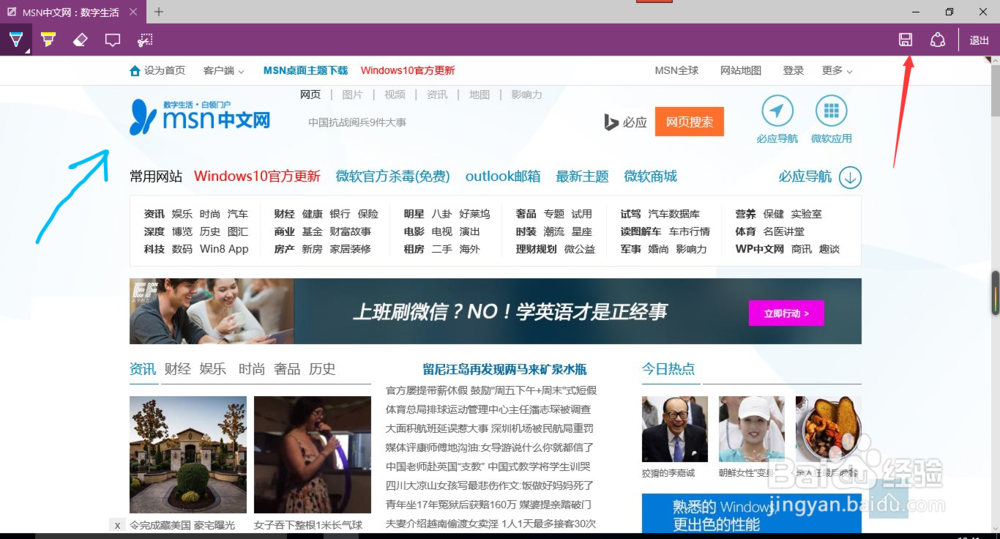The width and height of the screenshot is (1000, 539).
Task: Switch to the 娱乐 news tab
Action: tap(213, 369)
